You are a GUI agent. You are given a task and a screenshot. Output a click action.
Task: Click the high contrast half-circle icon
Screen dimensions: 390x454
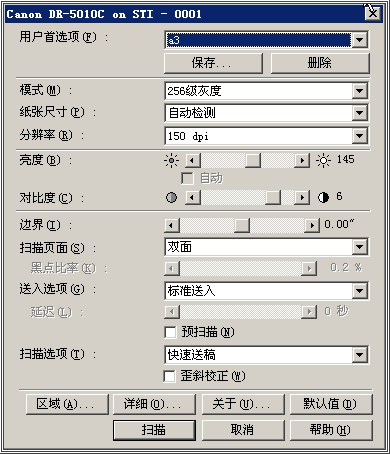click(323, 198)
